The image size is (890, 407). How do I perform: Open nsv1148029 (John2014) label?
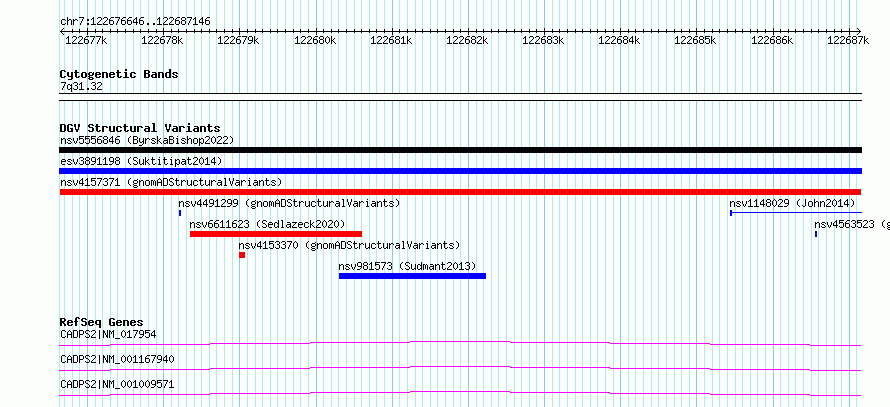click(792, 203)
